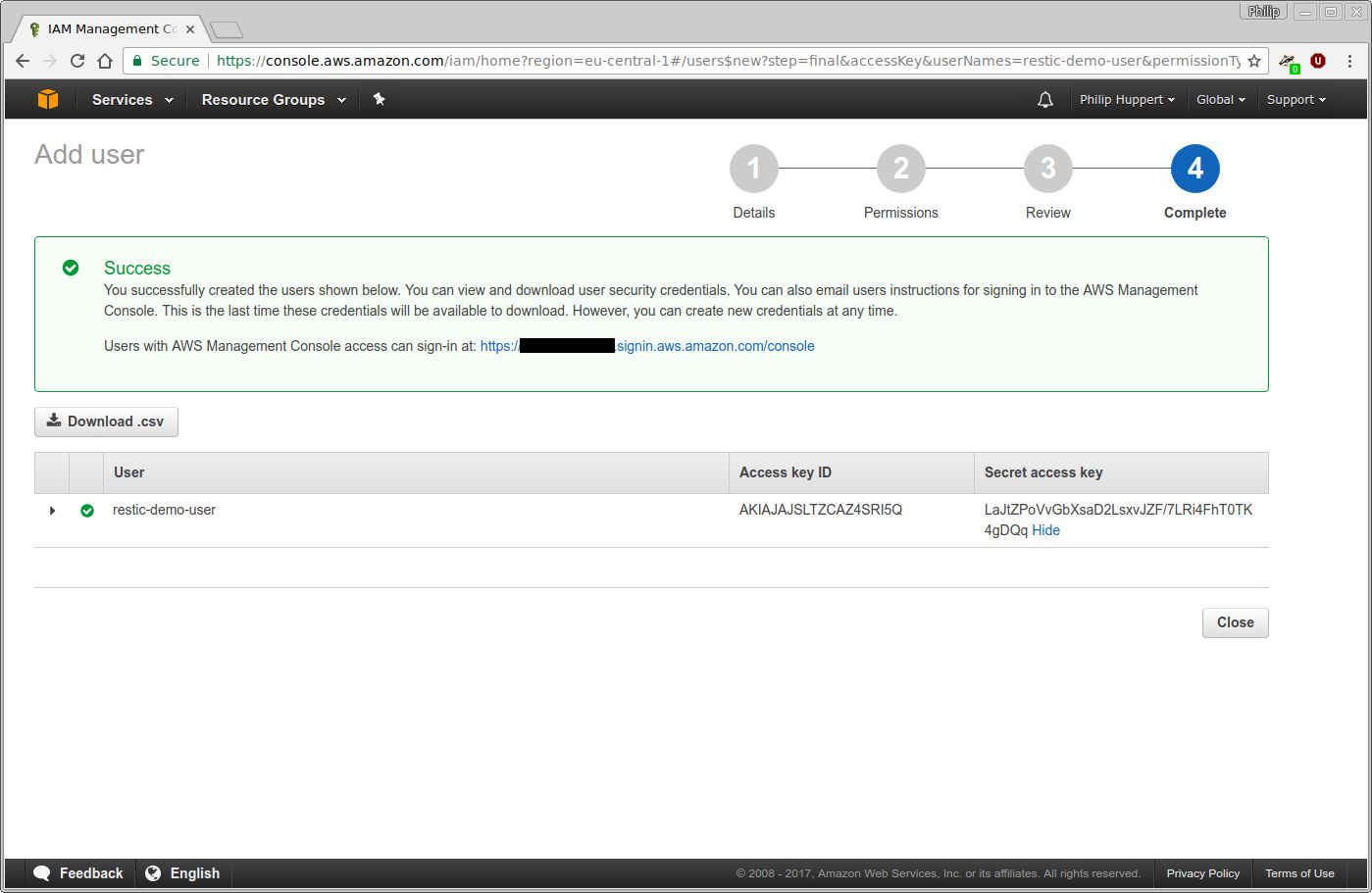The height and width of the screenshot is (893, 1372).
Task: Click the English language globe icon
Action: click(154, 872)
